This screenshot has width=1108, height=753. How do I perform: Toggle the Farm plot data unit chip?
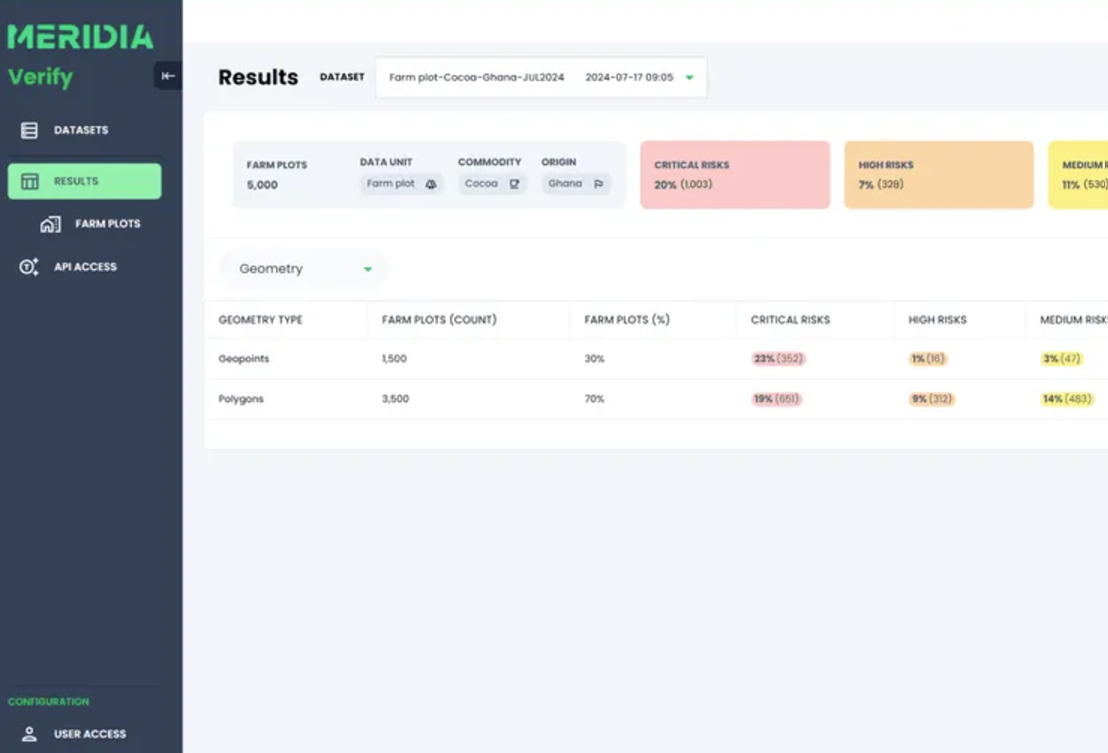click(400, 184)
